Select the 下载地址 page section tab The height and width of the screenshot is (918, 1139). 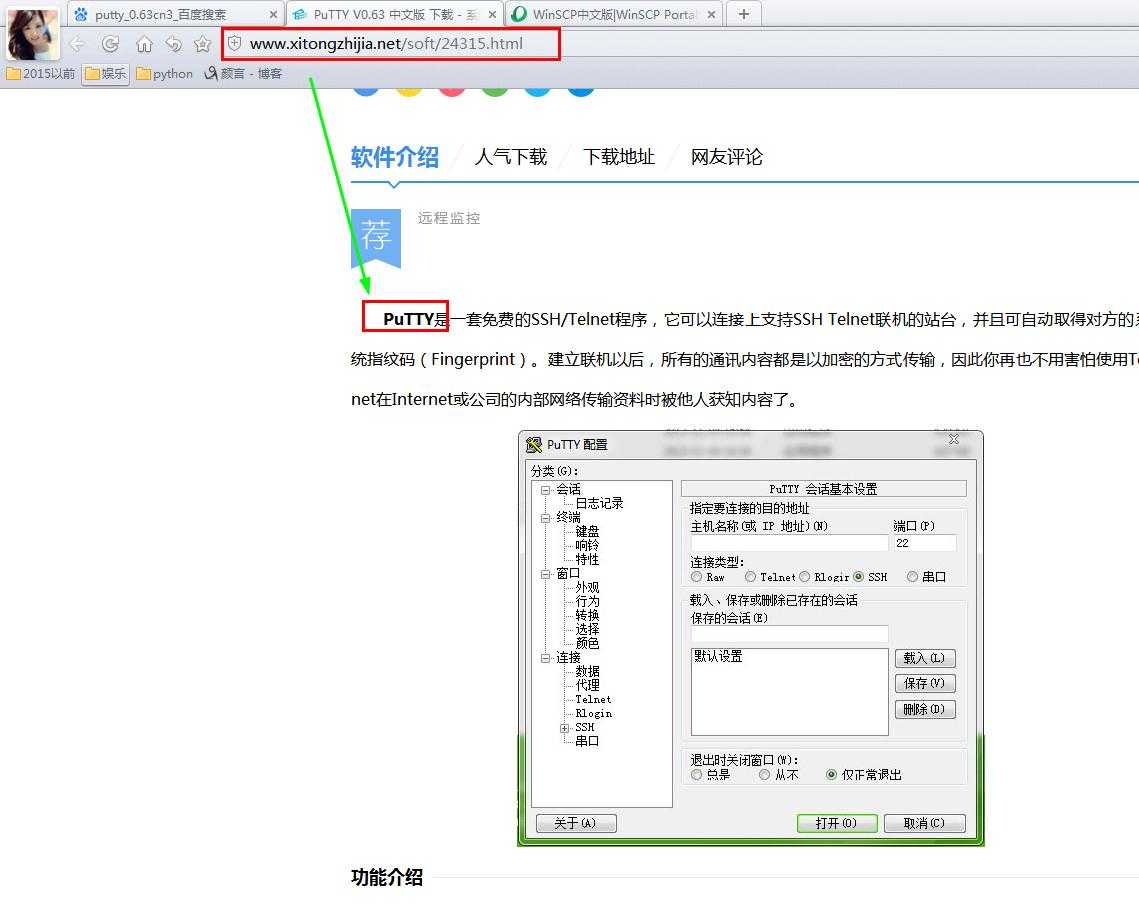click(619, 157)
